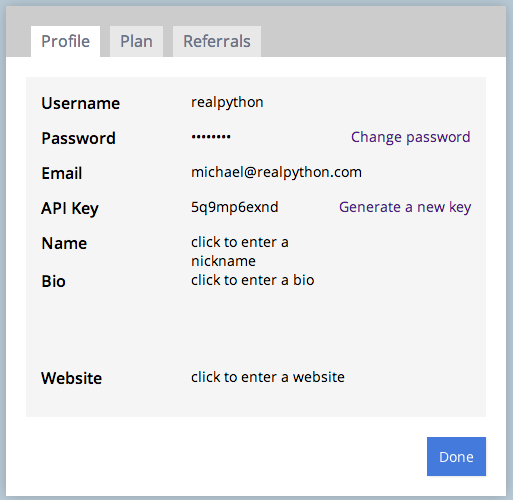Click the michael@realpython.com email value

coord(276,172)
